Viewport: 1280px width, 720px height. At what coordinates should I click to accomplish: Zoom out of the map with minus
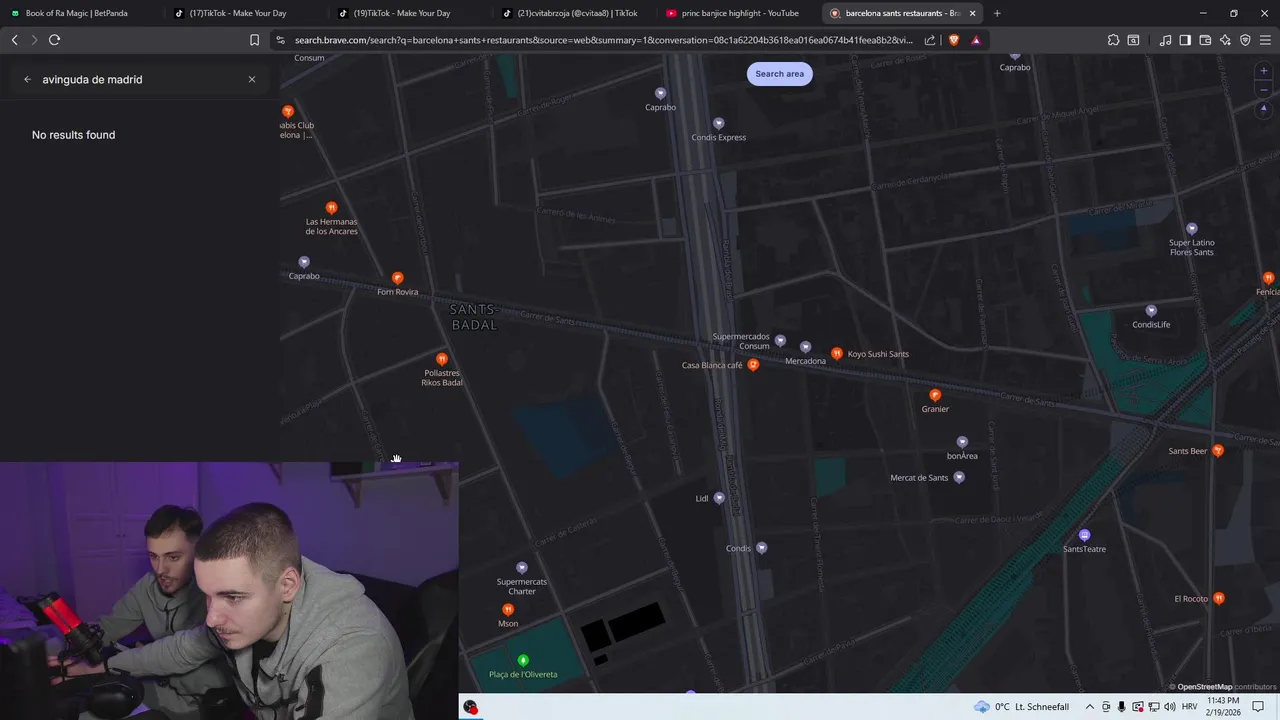tap(1264, 90)
